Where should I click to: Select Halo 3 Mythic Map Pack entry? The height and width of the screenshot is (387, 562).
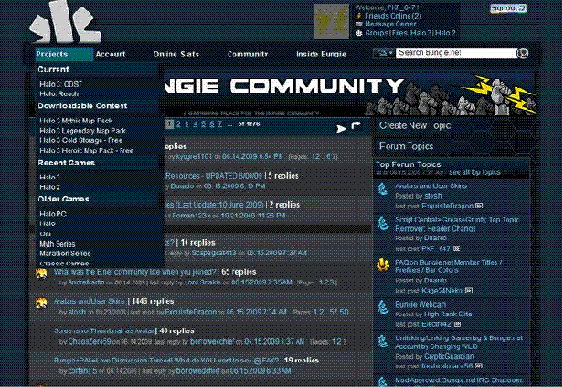pos(76,121)
